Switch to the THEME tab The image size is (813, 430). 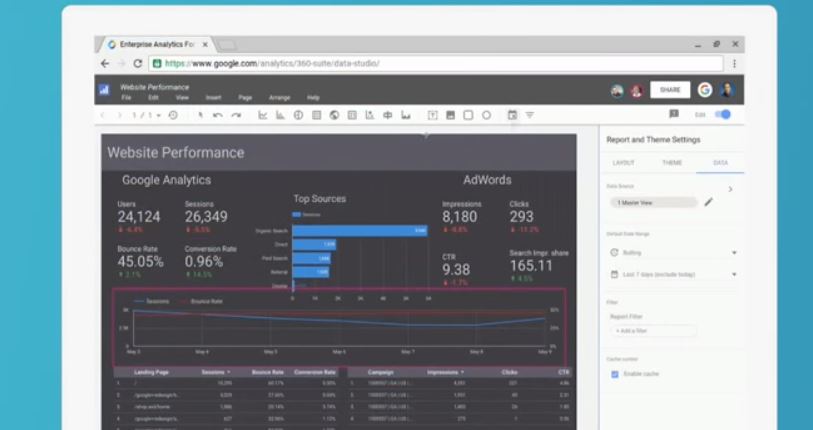[672, 162]
